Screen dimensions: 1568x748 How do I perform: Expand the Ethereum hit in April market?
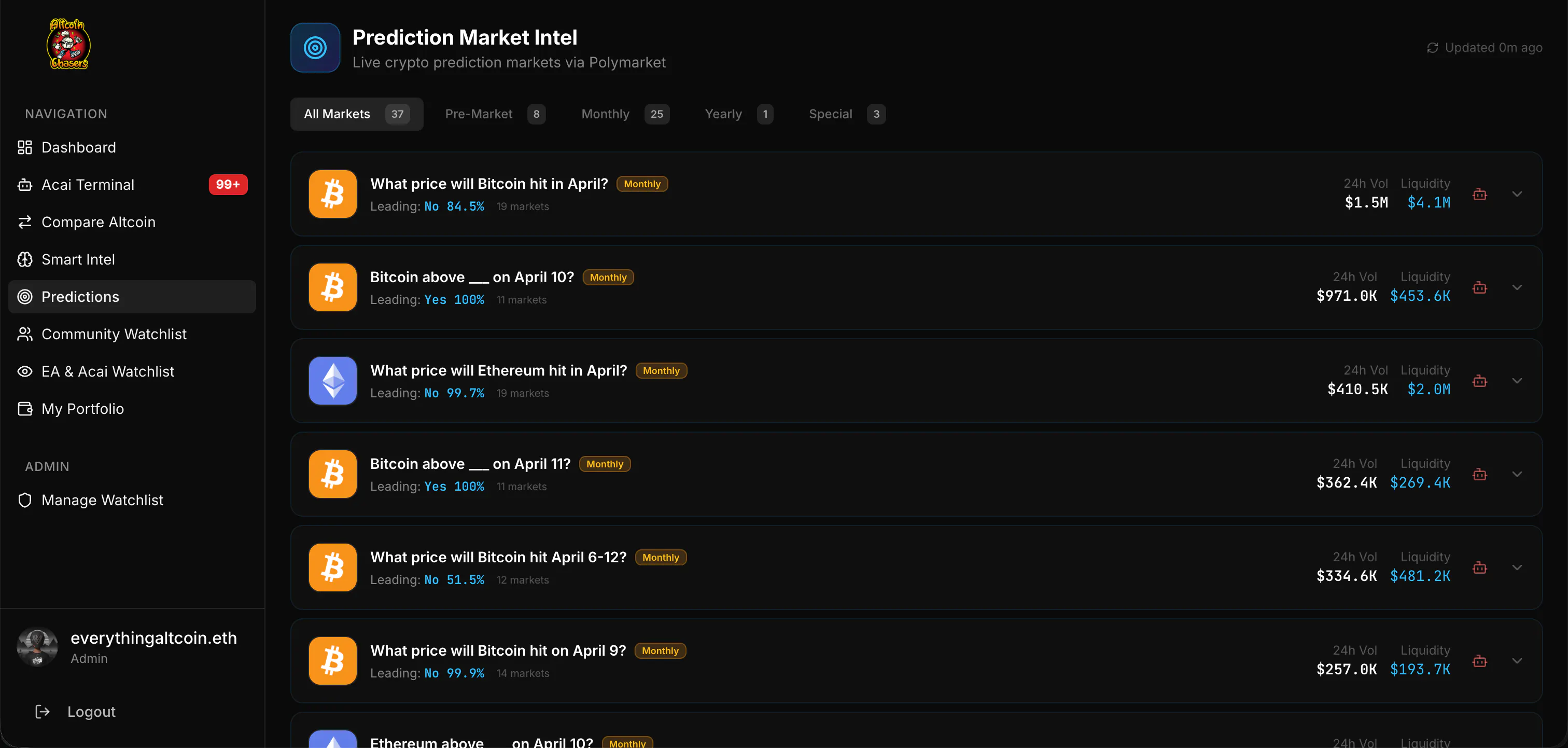[1518, 381]
